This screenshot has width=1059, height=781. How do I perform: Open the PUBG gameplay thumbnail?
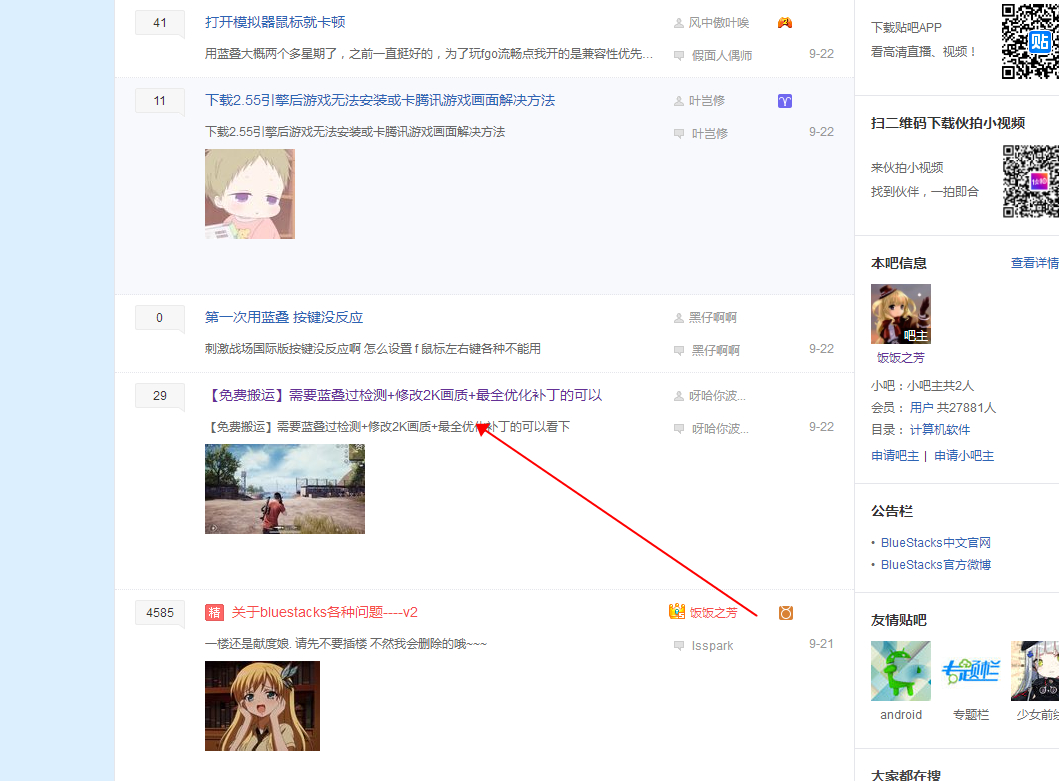(x=284, y=489)
